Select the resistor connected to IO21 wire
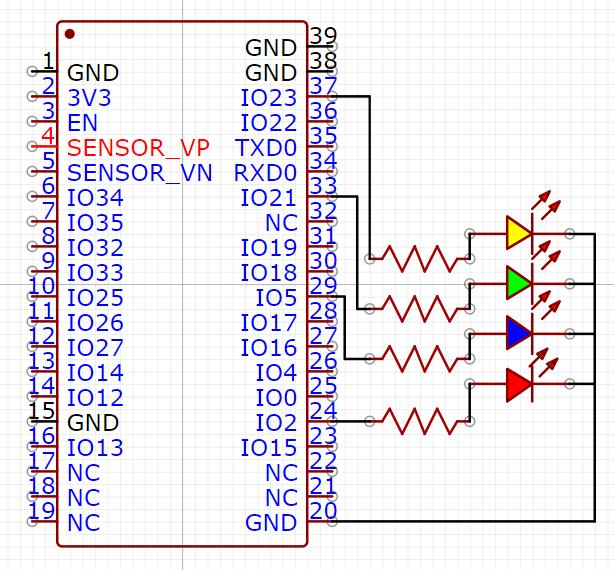This screenshot has width=614, height=570. point(419,309)
